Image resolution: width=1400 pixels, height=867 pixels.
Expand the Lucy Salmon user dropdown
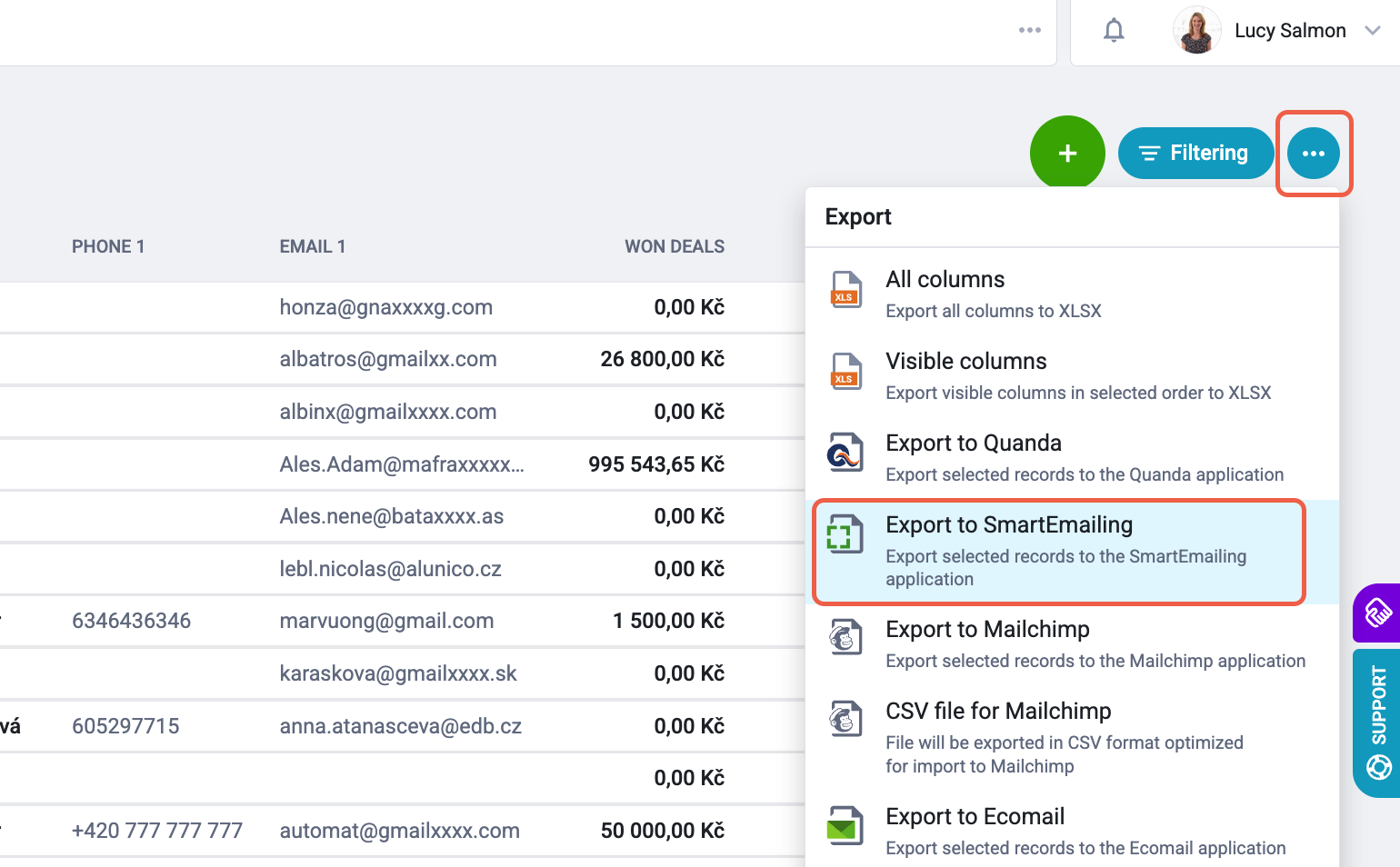[x=1373, y=30]
